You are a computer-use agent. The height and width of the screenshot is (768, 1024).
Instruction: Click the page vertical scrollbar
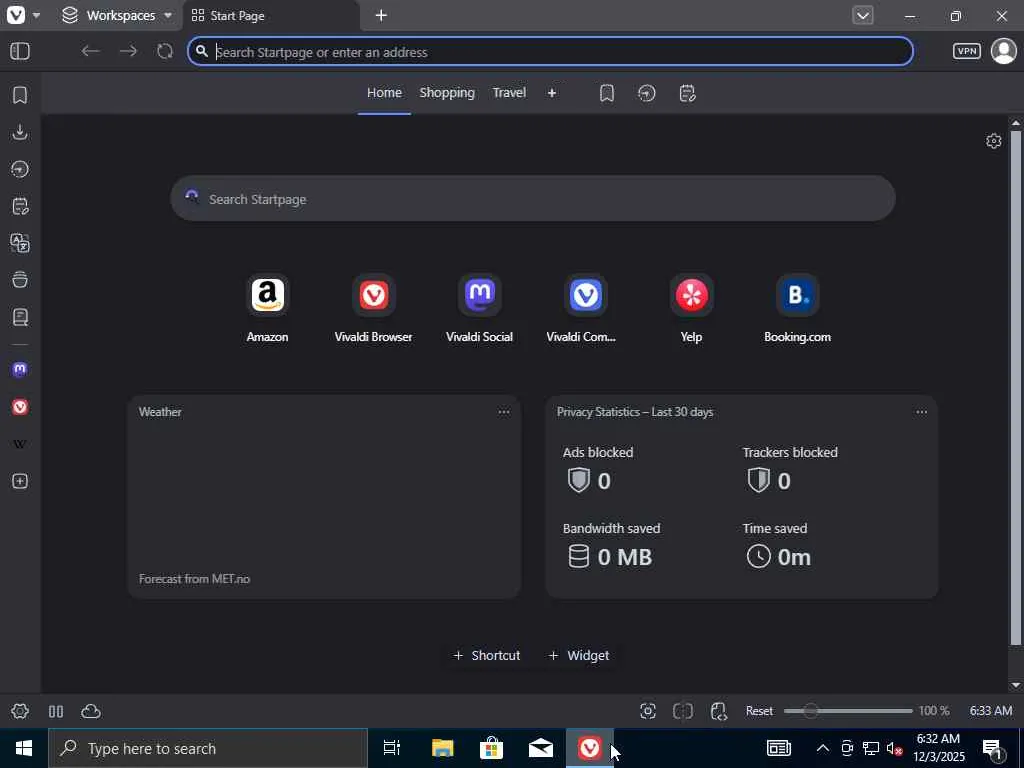(1015, 388)
